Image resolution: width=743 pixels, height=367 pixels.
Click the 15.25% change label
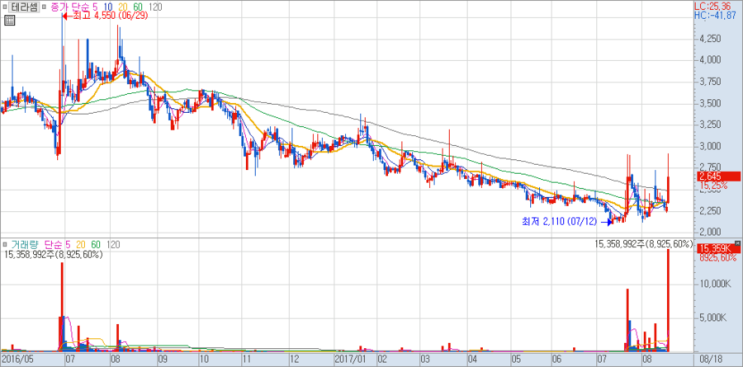[x=713, y=186]
